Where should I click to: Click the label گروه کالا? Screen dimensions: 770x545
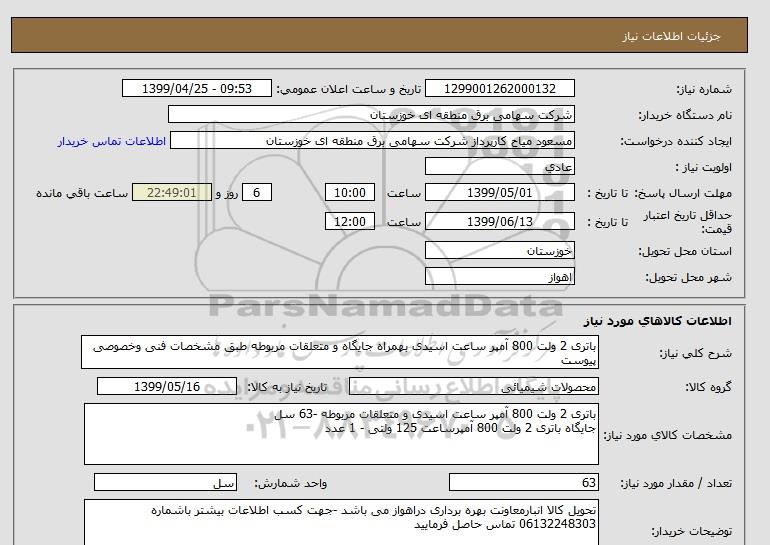coord(708,387)
